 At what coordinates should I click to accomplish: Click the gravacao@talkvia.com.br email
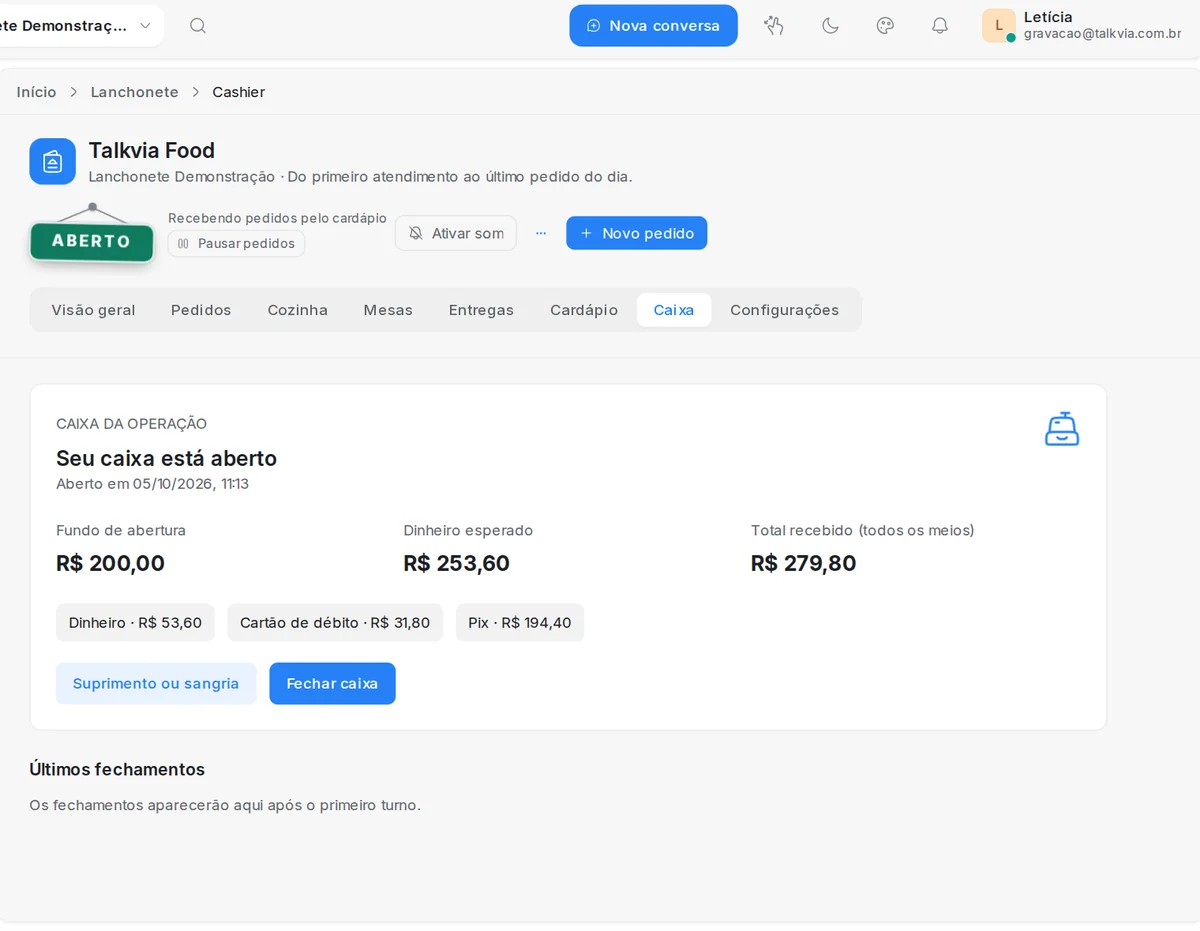click(1103, 34)
